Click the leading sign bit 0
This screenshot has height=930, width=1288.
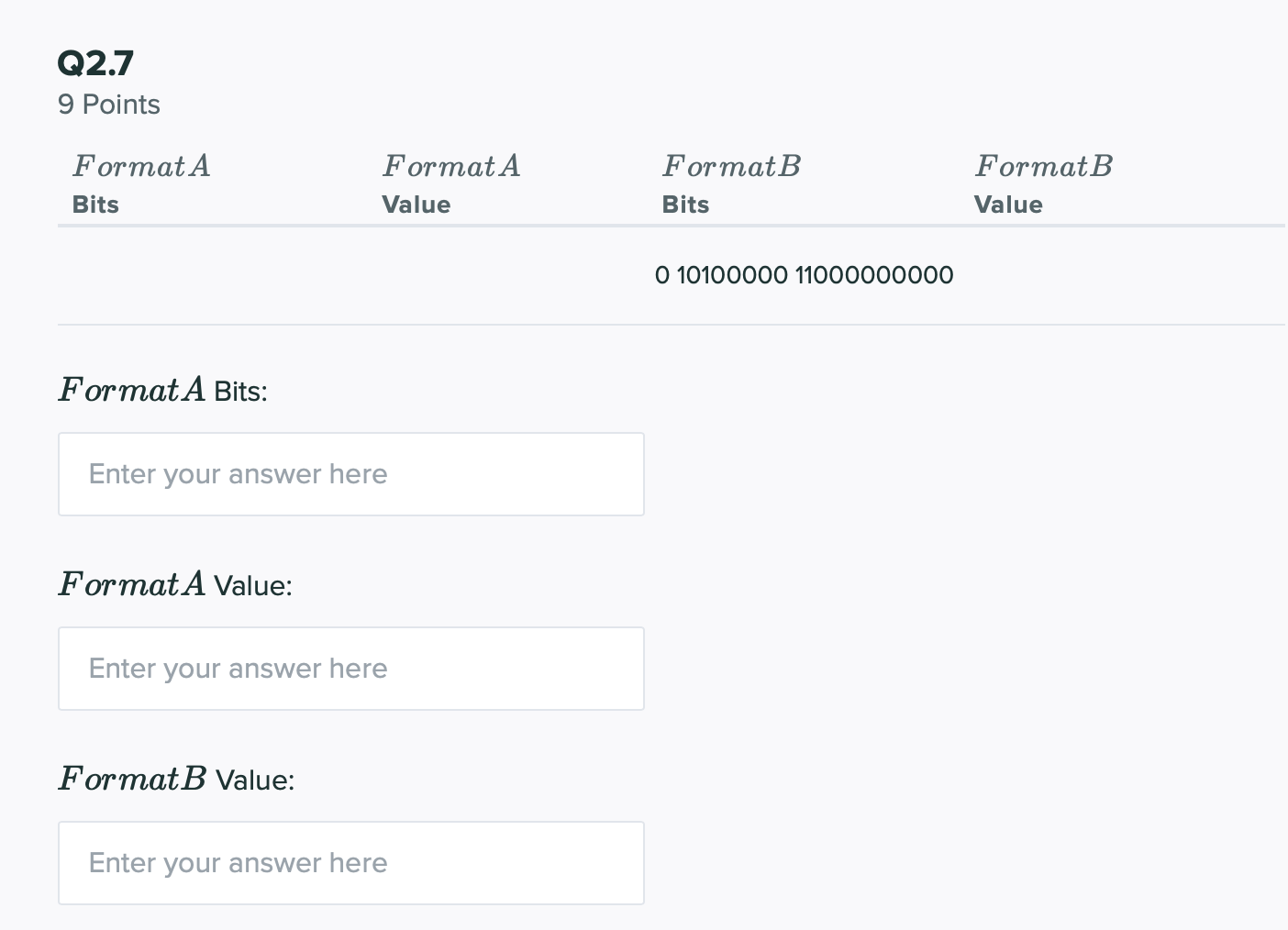click(662, 275)
